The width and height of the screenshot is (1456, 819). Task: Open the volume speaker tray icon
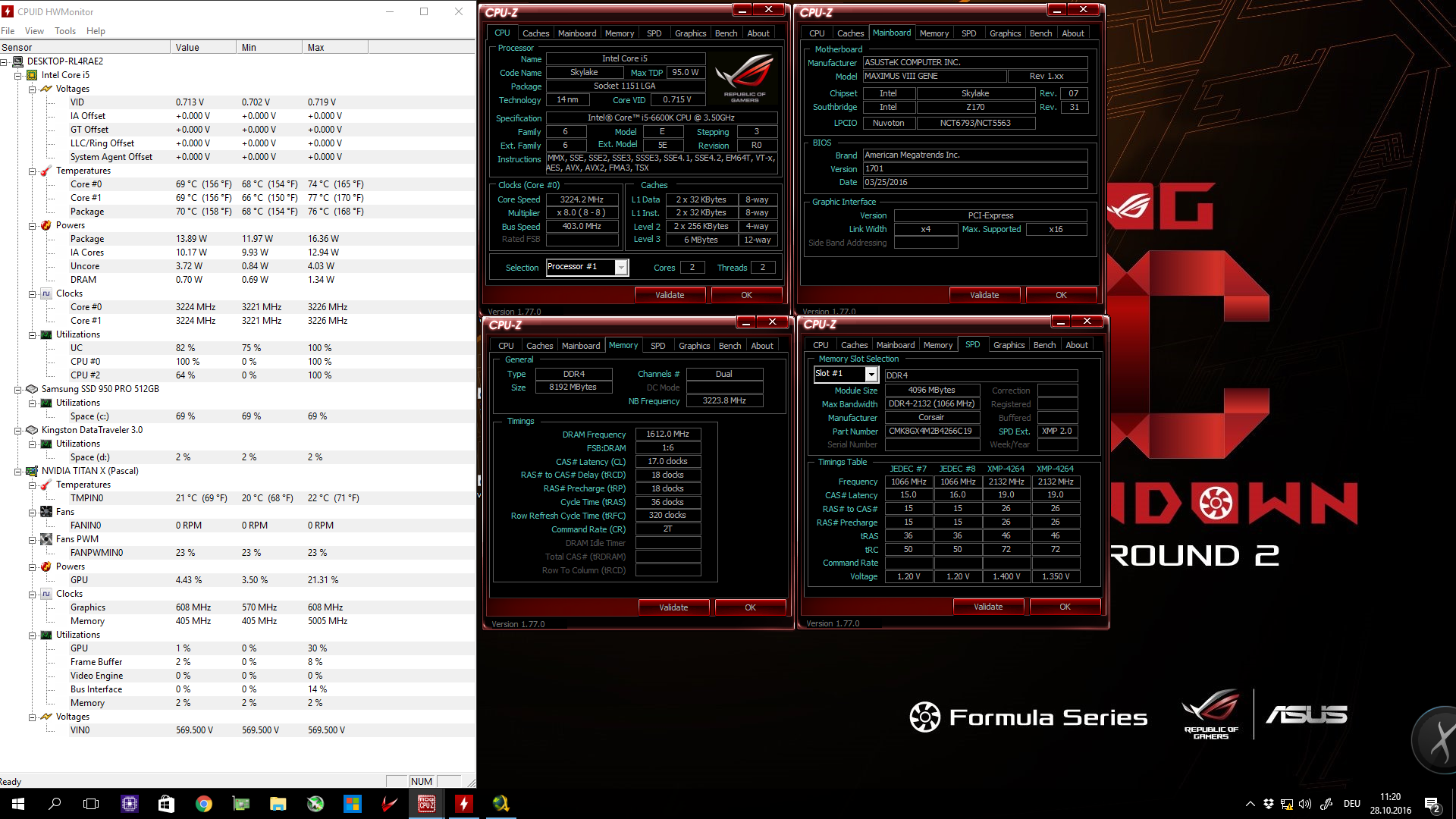point(1305,804)
